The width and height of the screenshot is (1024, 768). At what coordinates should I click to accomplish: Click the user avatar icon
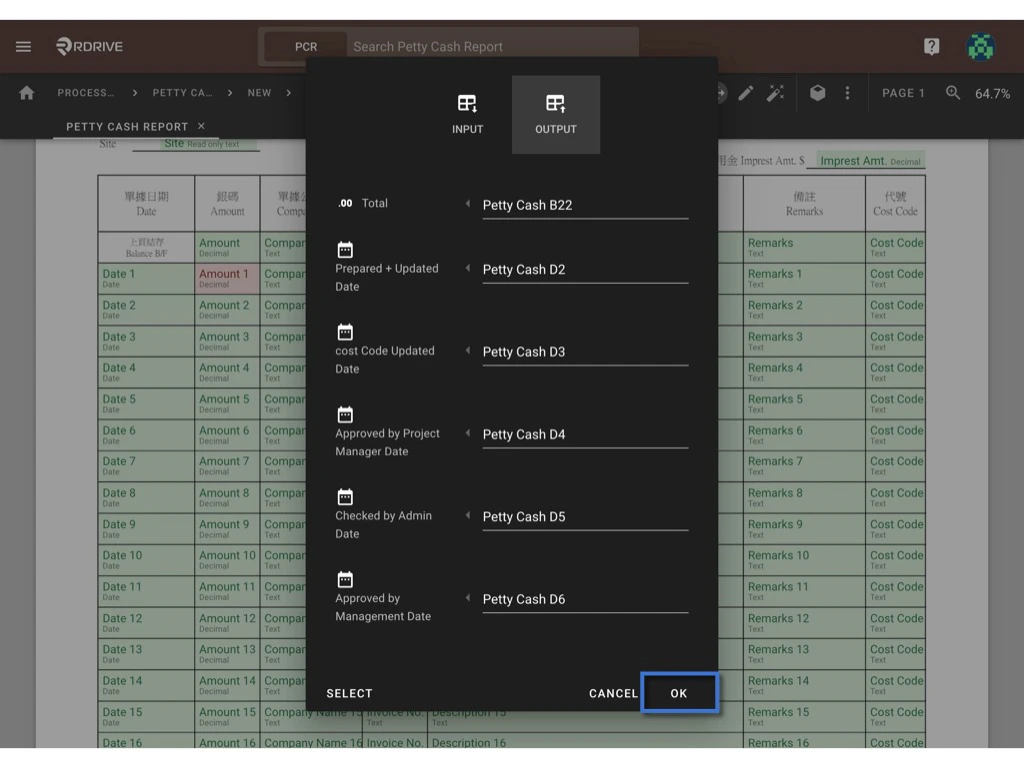point(980,46)
